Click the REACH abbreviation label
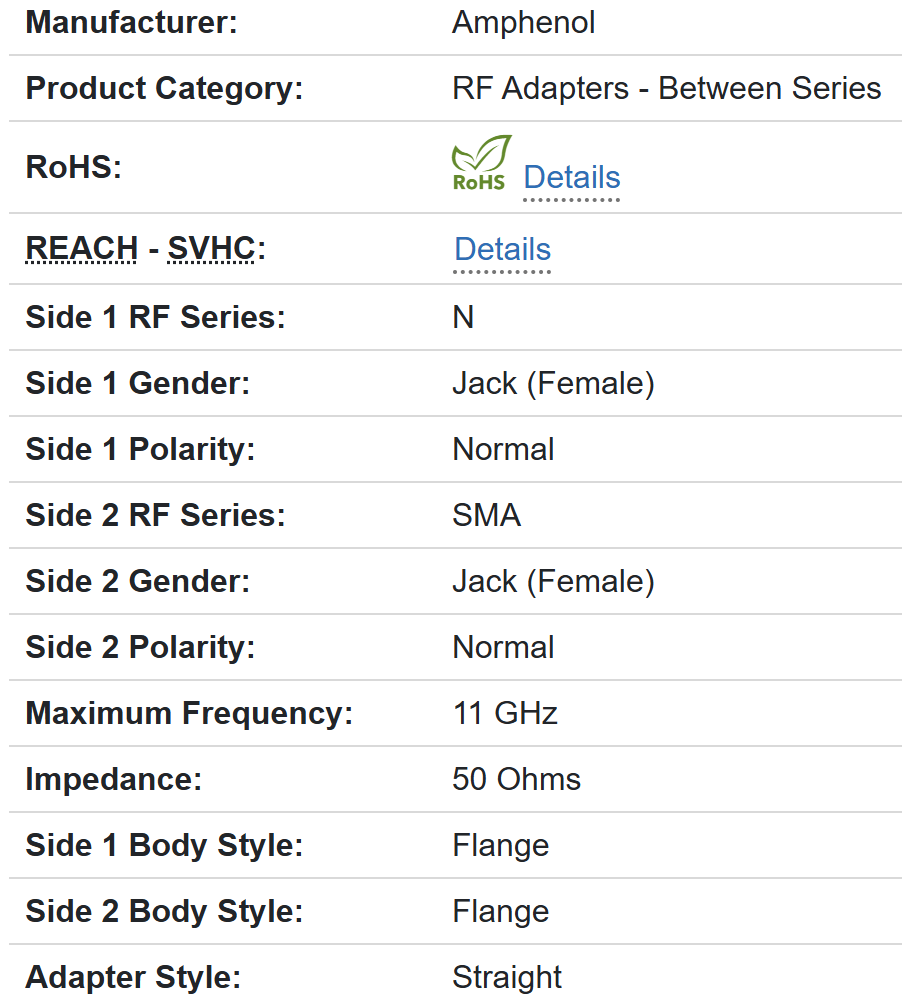Viewport: 902px width, 1008px height. click(82, 249)
